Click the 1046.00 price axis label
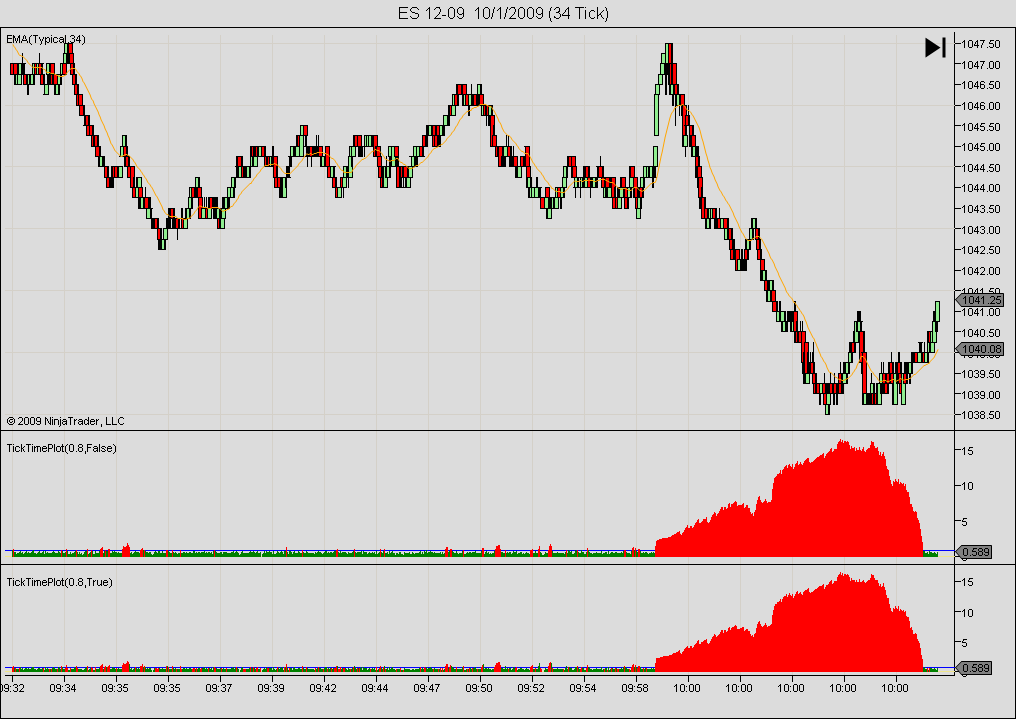Screen dimensions: 1016x719 click(980, 106)
